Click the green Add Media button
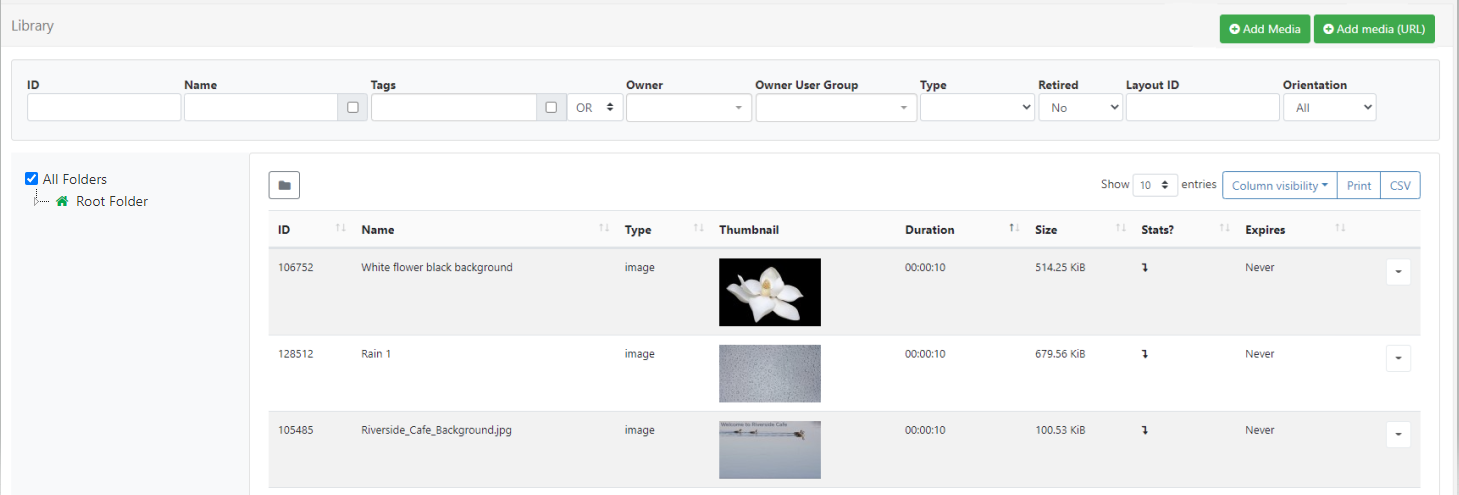 (x=1264, y=29)
